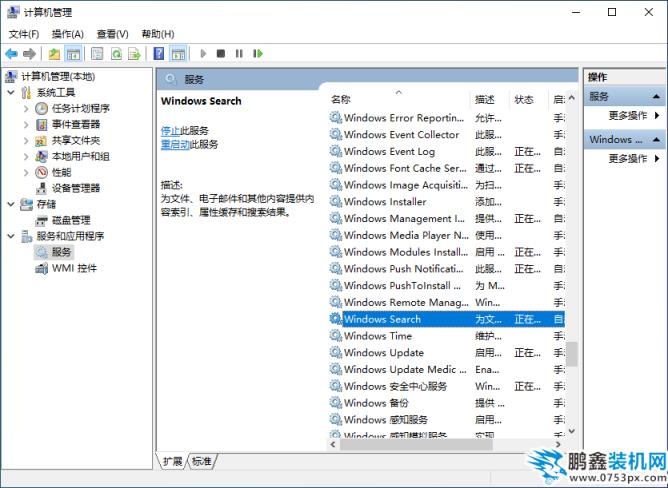The width and height of the screenshot is (668, 488).
Task: Select the Windows Update Medic service row
Action: (x=447, y=370)
